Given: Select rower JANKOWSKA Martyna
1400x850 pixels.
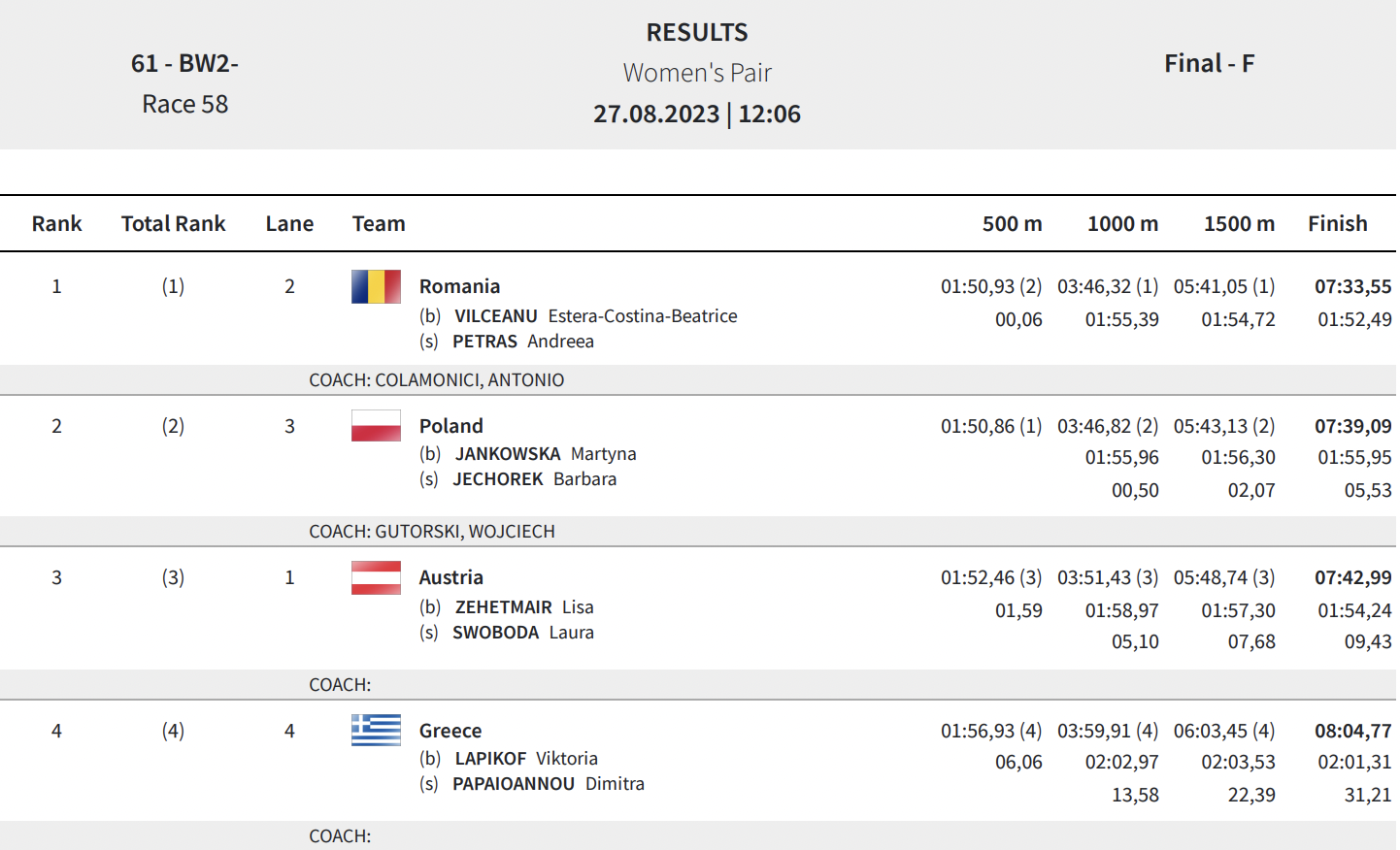Looking at the screenshot, I should (x=546, y=454).
